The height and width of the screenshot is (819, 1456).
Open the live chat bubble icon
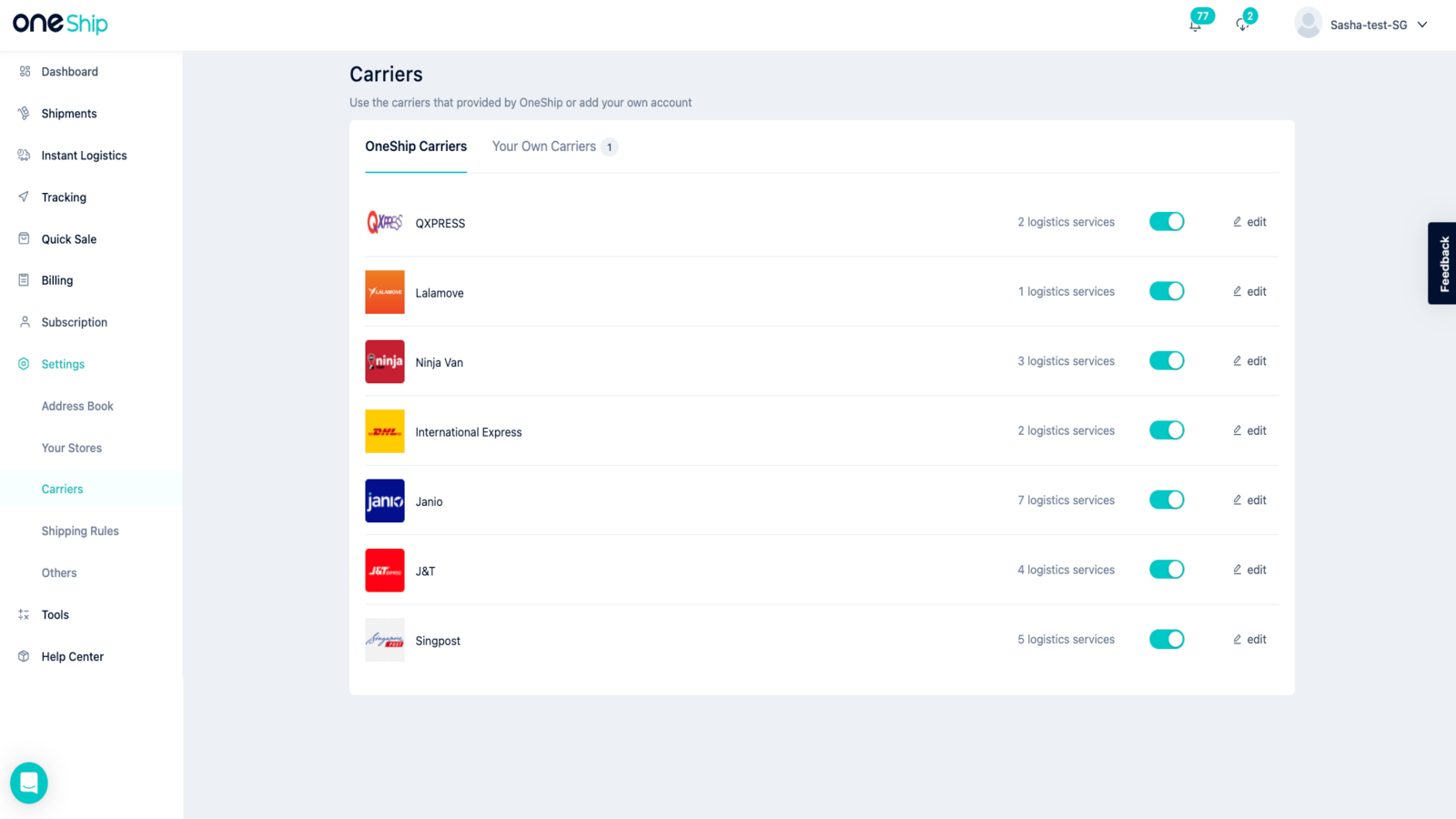(x=29, y=783)
